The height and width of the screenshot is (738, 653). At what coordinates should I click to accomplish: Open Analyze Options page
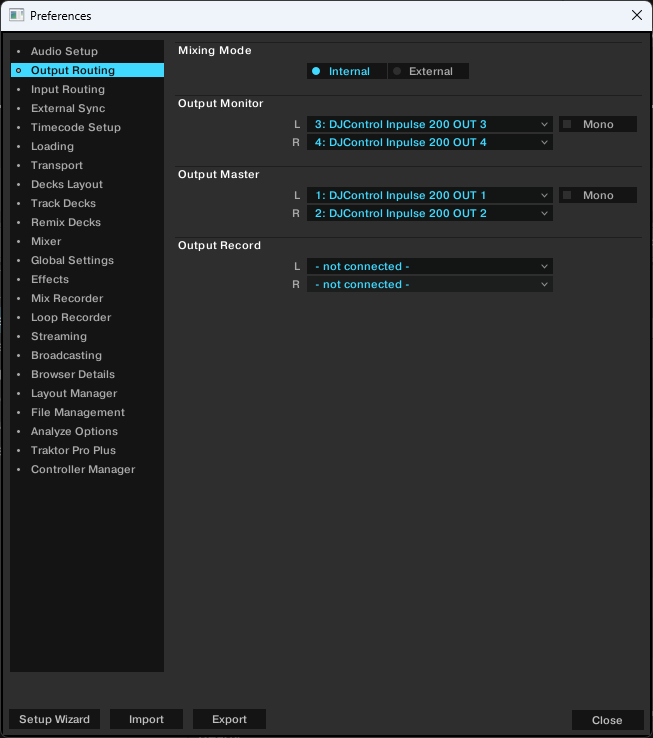(87, 431)
